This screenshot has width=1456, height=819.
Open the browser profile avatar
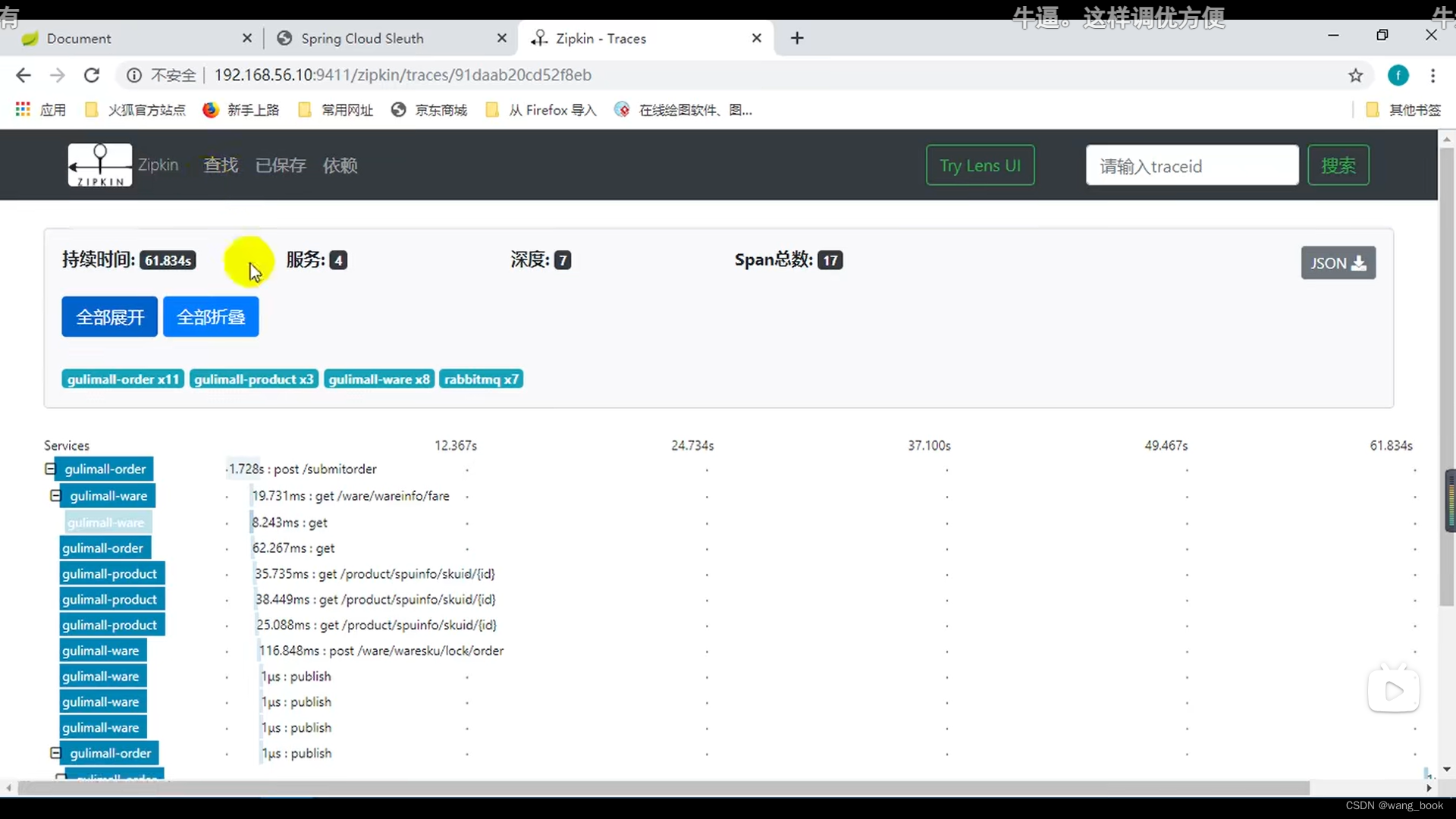(x=1398, y=75)
